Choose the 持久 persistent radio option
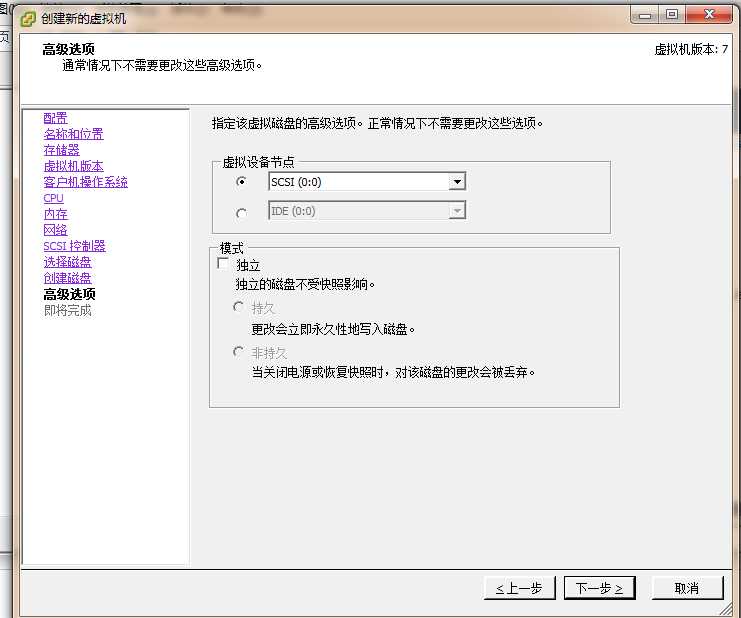Screen dimensions: 741x618 (239, 307)
